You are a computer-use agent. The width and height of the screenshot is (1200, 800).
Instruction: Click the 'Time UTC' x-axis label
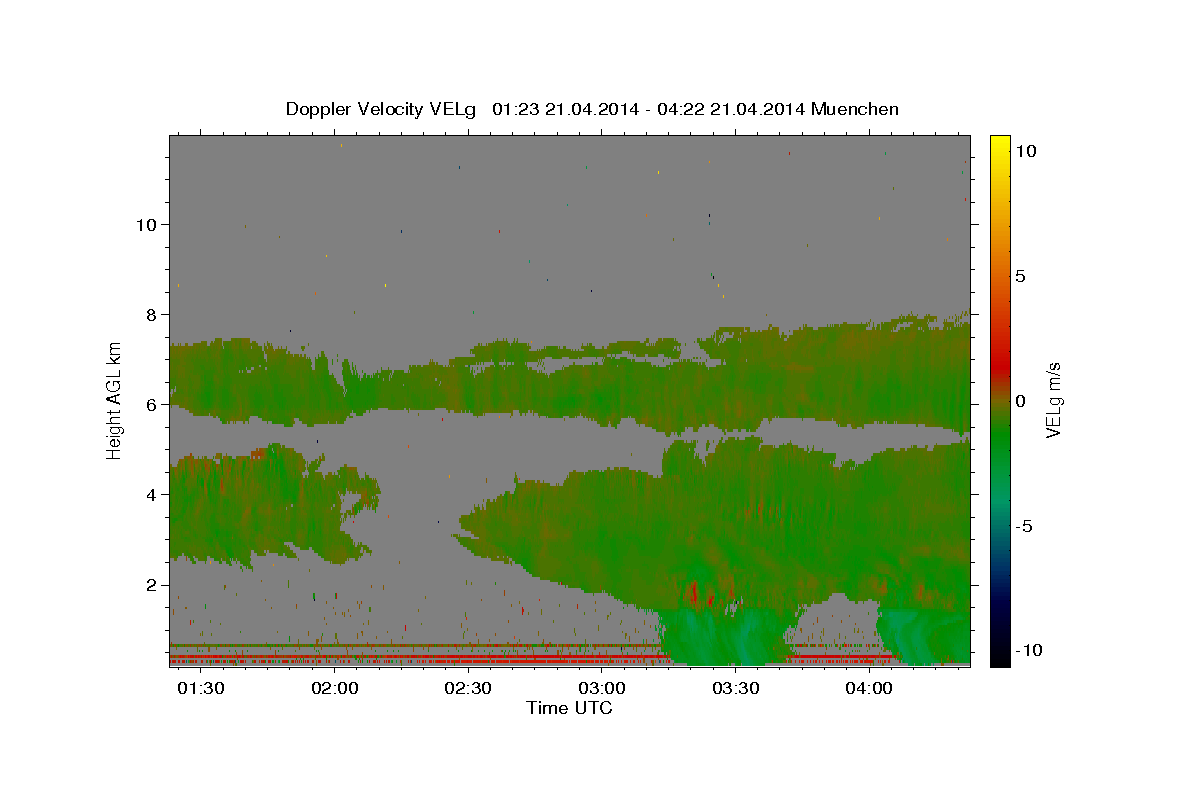pos(569,708)
